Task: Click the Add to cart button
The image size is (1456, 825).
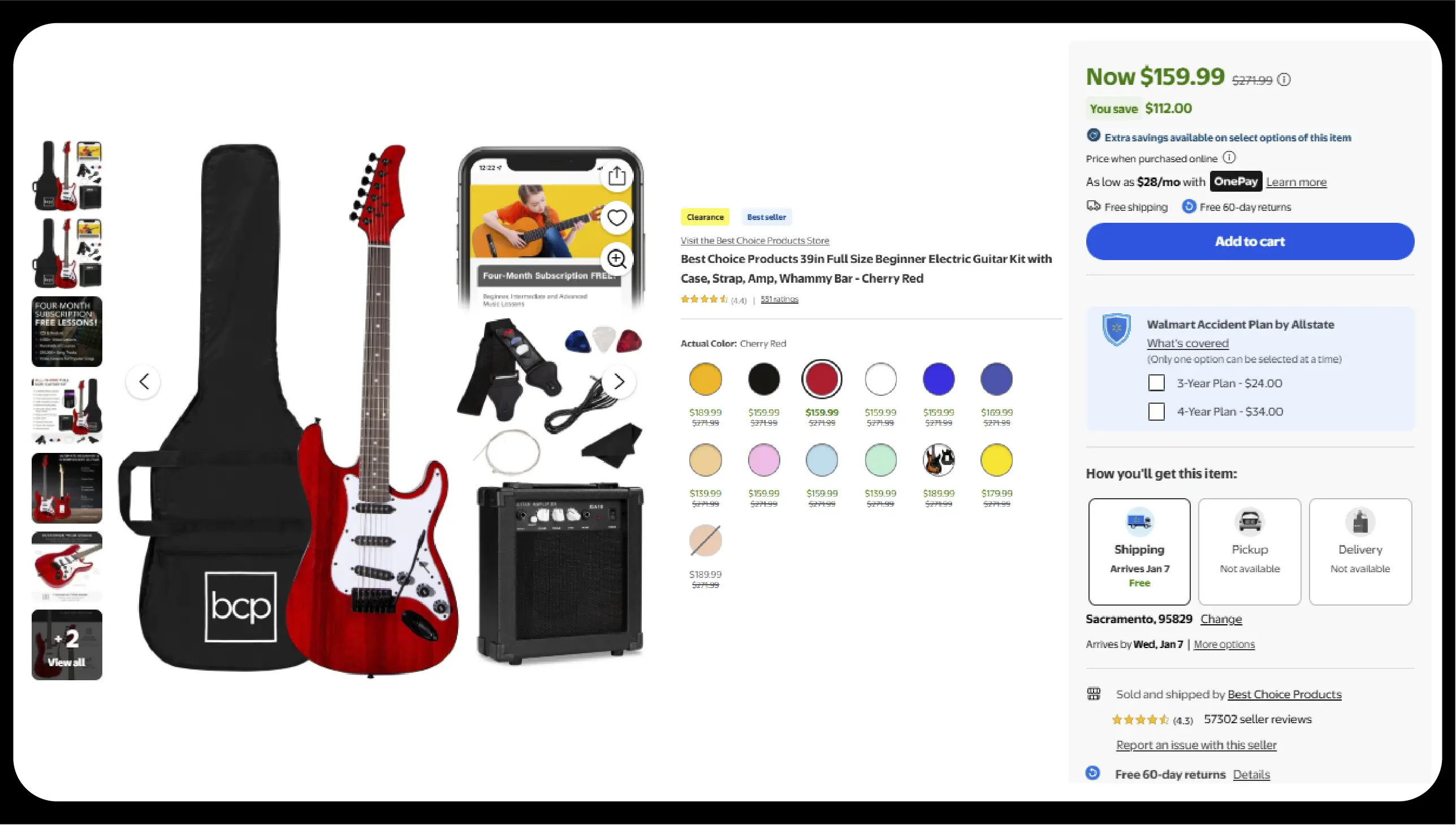Action: pyautogui.click(x=1250, y=241)
